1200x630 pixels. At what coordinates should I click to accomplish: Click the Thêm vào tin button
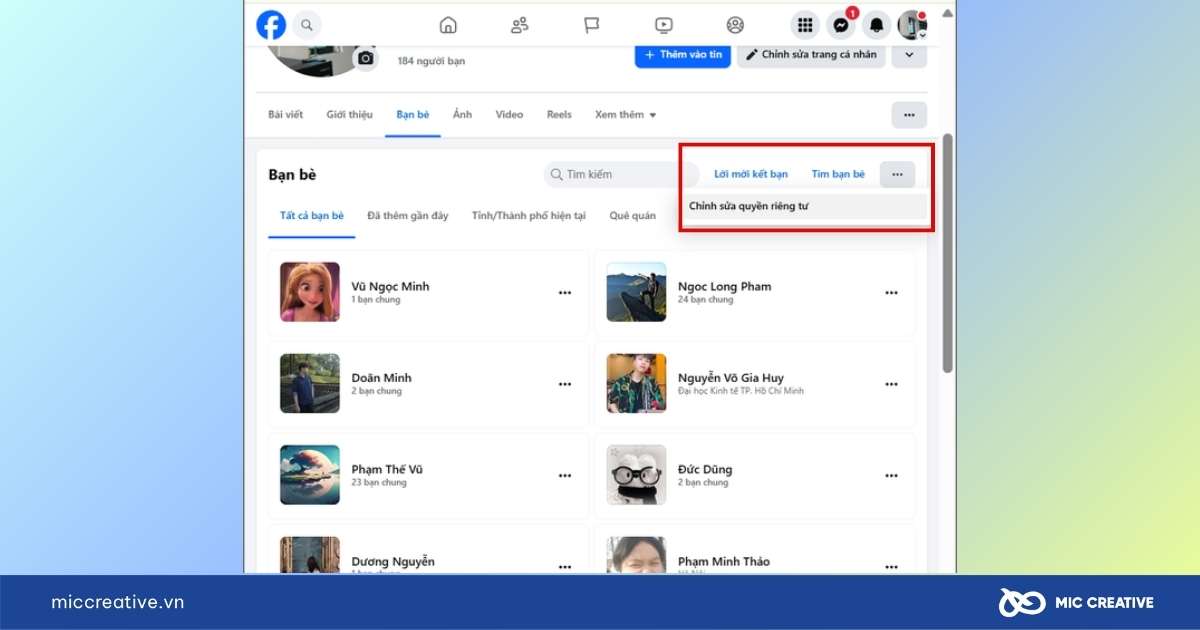pyautogui.click(x=683, y=55)
